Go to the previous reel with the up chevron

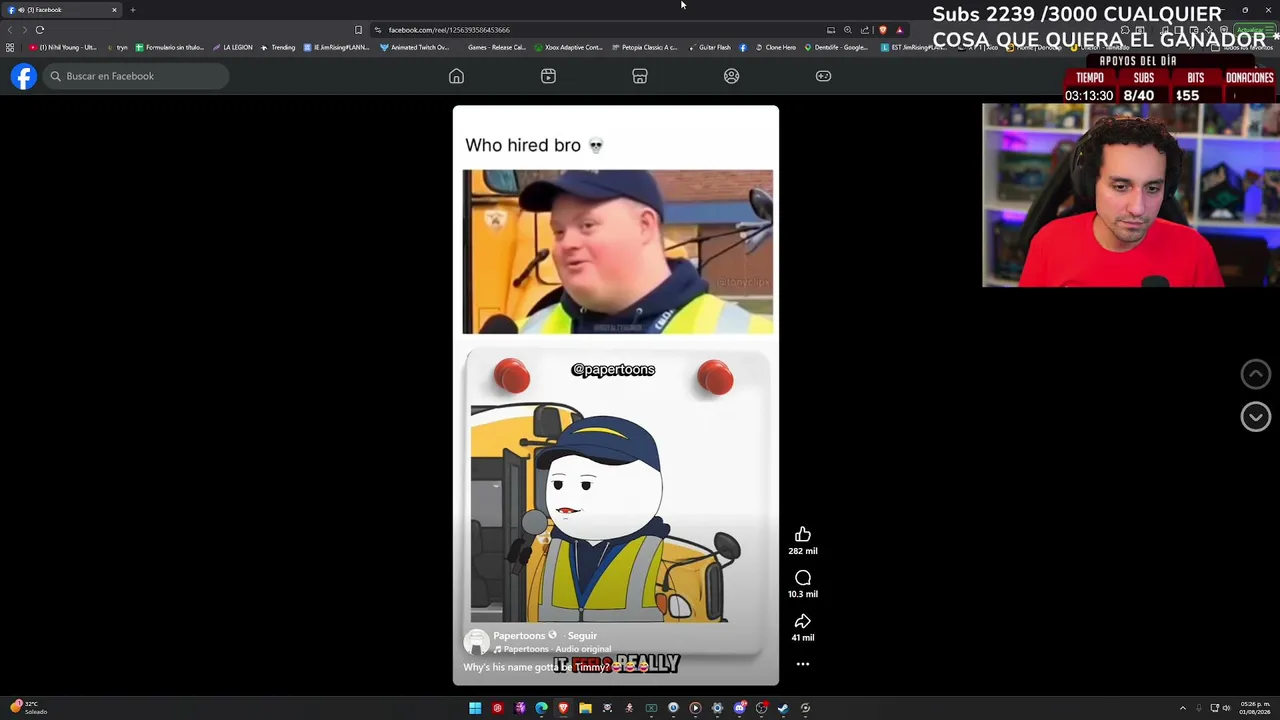1256,374
